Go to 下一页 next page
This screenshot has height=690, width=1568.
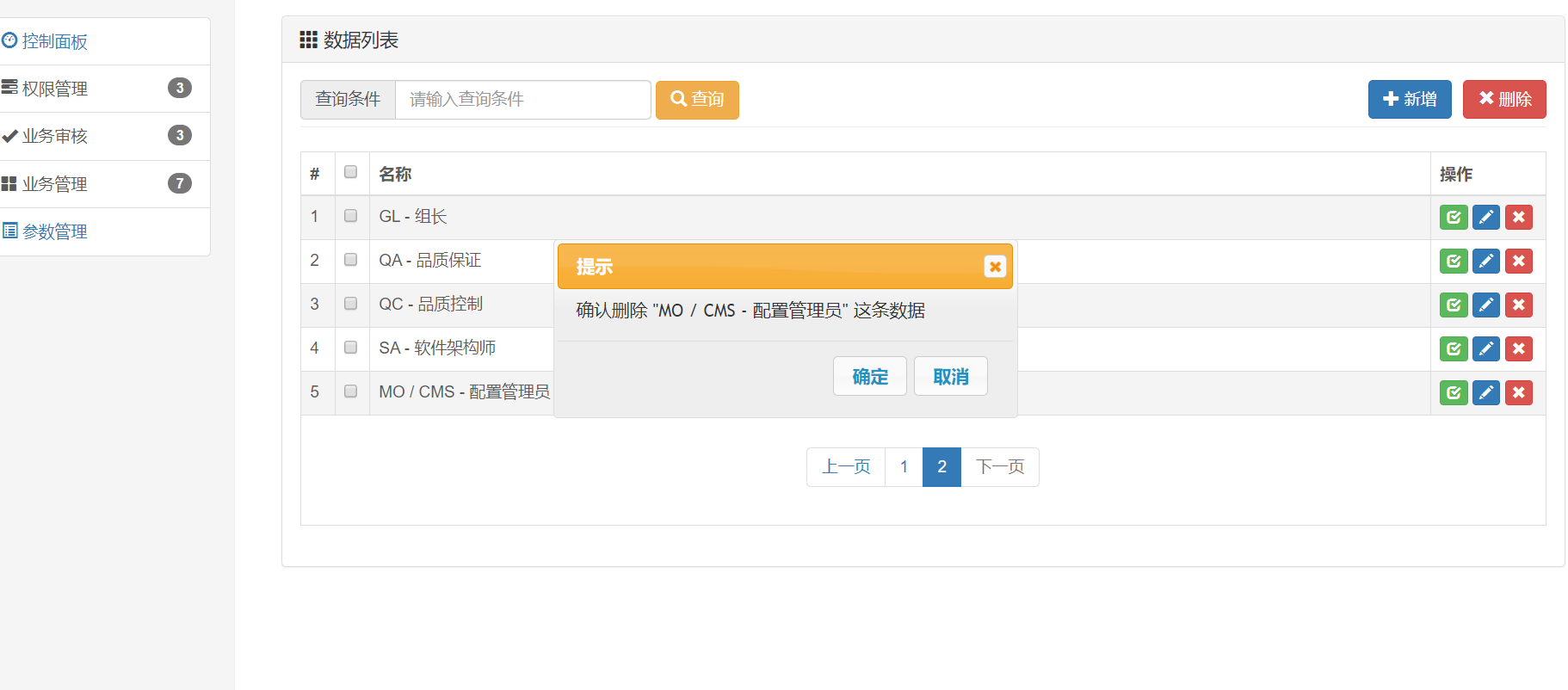coord(1000,467)
